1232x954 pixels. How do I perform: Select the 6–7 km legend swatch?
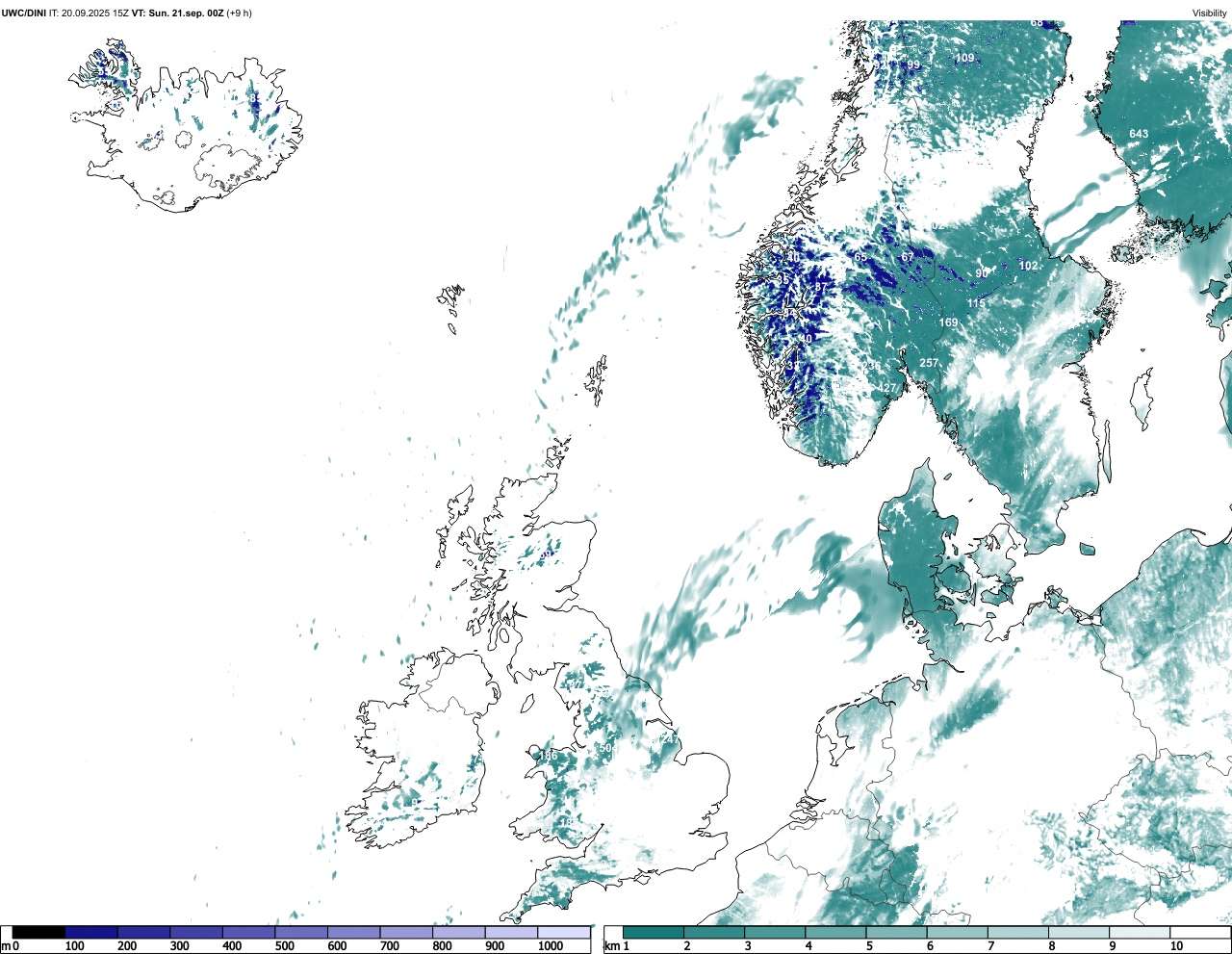click(x=957, y=932)
